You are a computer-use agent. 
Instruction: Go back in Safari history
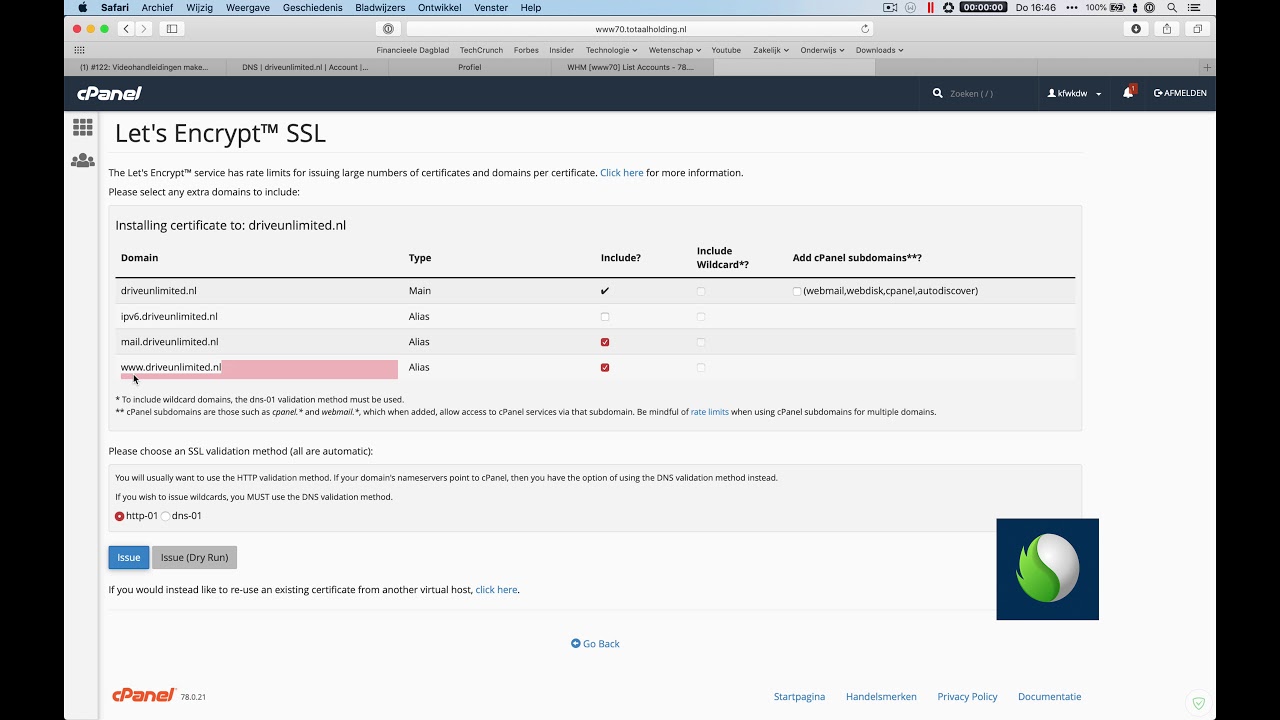tap(126, 29)
